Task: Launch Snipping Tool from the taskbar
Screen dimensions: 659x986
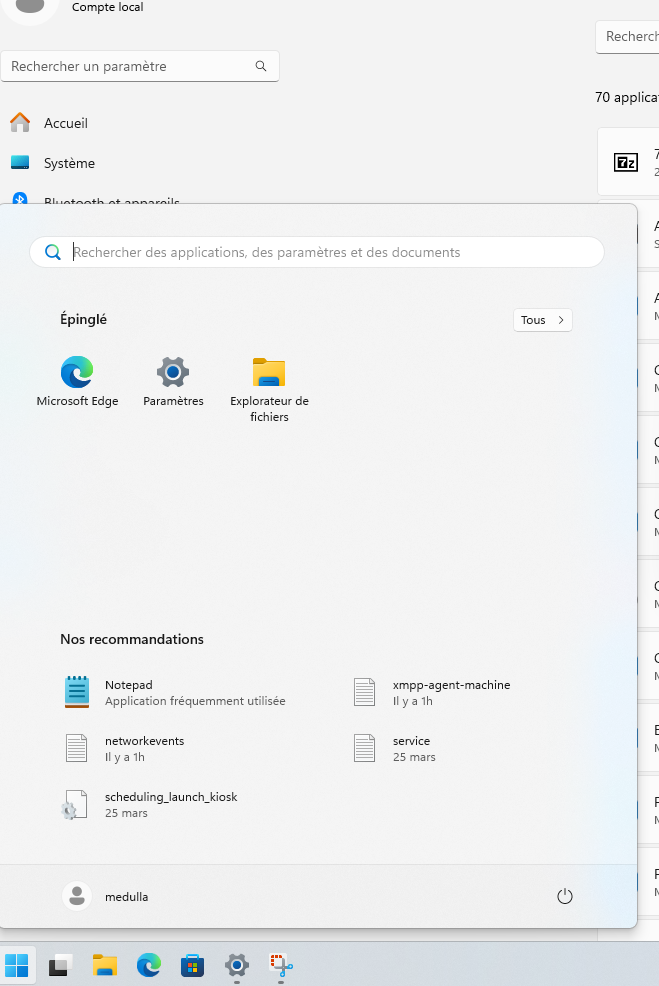Action: point(280,965)
